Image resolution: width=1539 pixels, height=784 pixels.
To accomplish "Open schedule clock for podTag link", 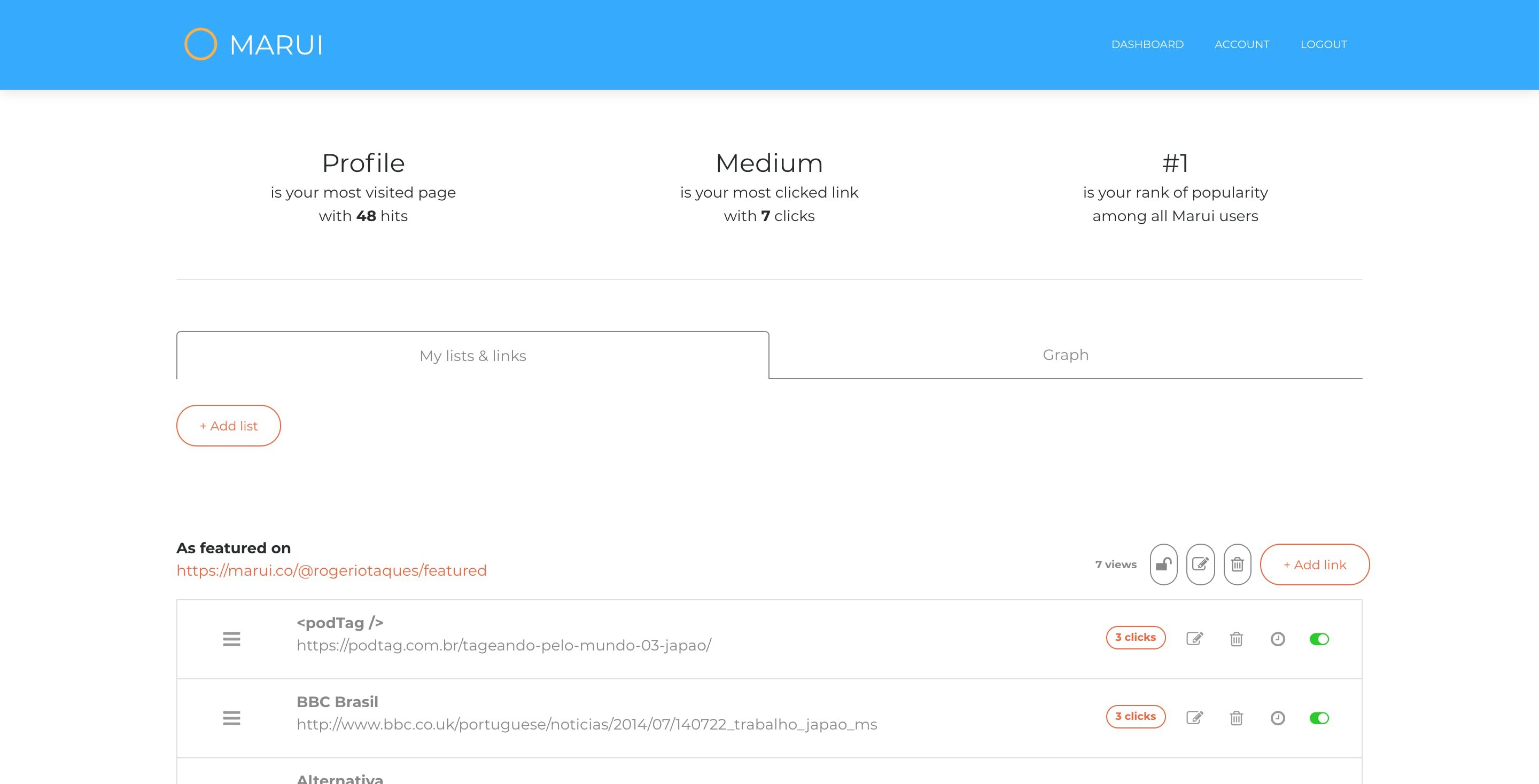I will click(1277, 639).
